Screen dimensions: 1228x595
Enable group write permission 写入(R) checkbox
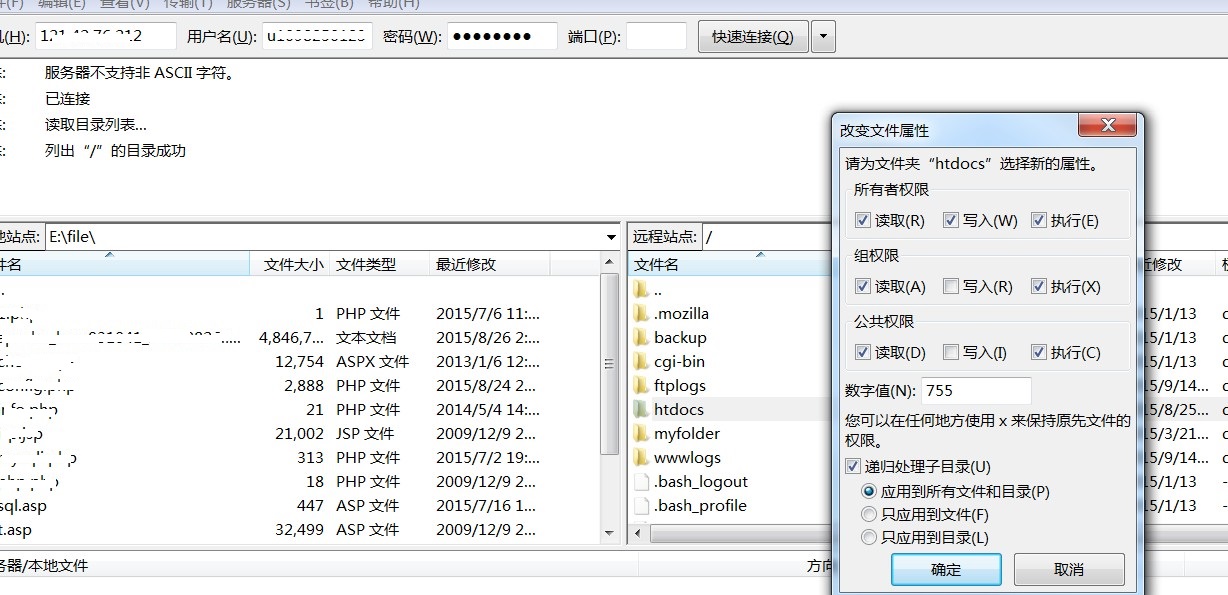(x=951, y=287)
